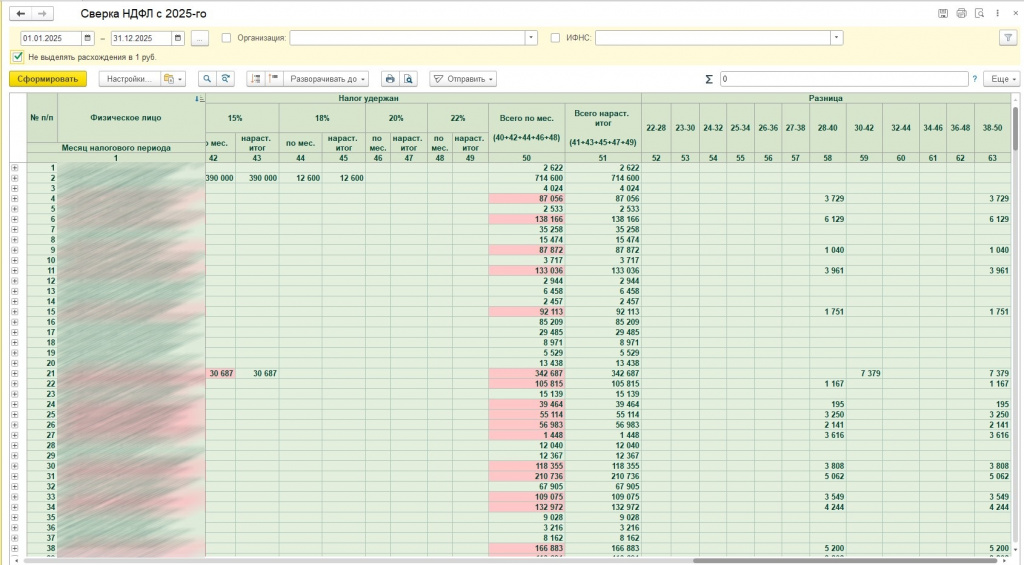Open the 'Отправить' menu
The height and width of the screenshot is (565, 1024).
click(462, 79)
